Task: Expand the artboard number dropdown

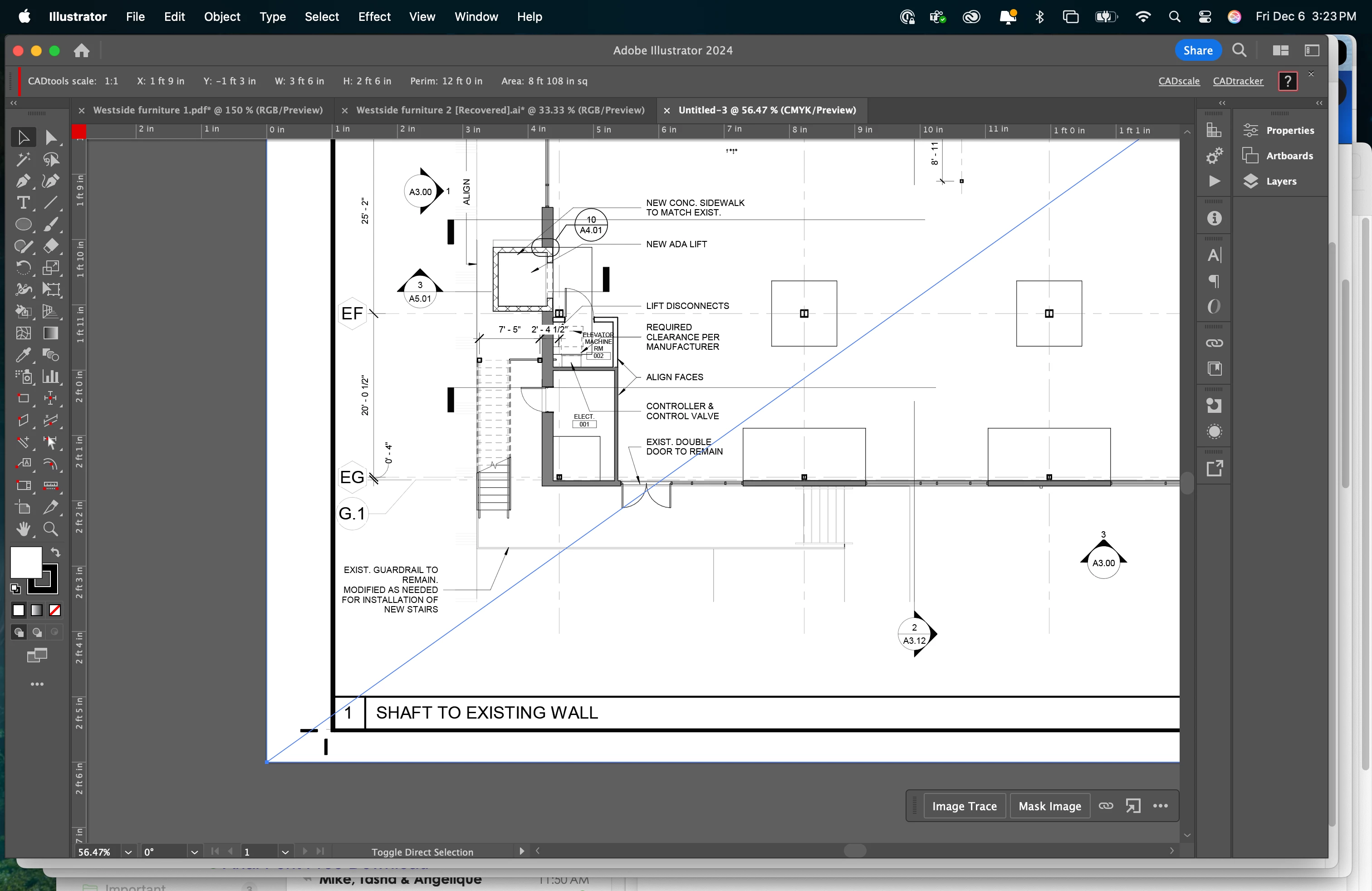Action: [285, 852]
